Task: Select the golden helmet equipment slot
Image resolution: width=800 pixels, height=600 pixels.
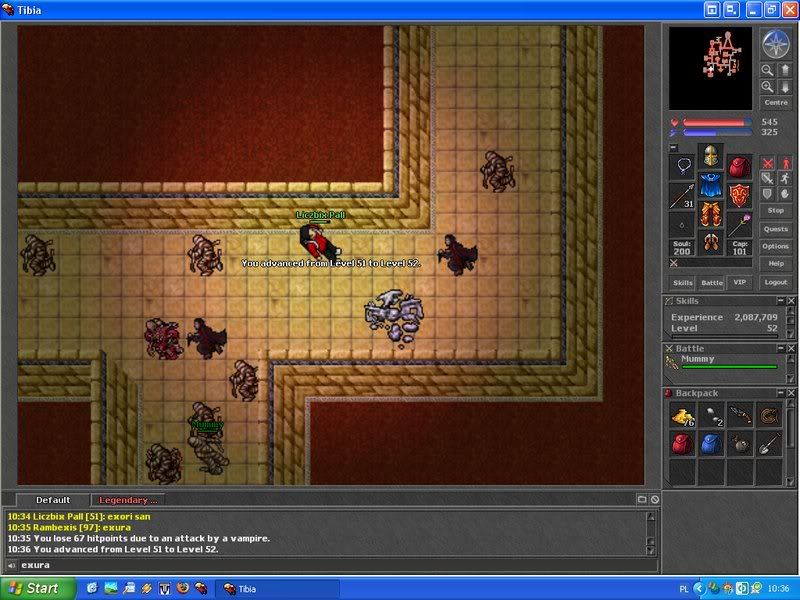Action: tap(711, 156)
